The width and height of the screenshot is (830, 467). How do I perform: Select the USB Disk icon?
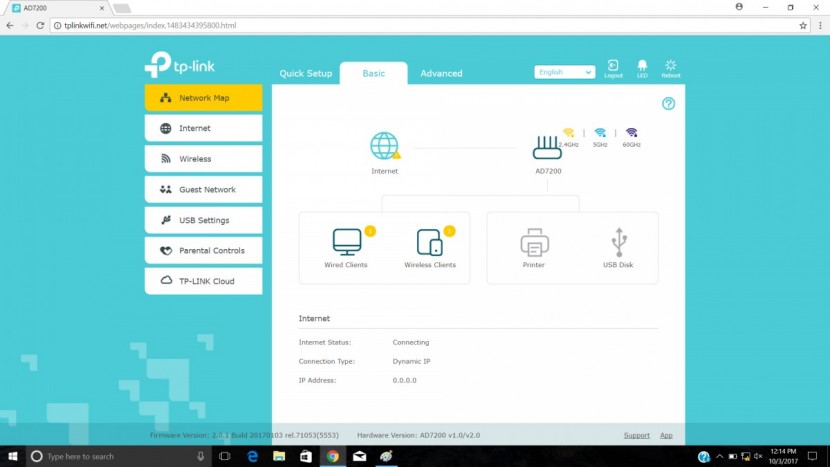click(x=619, y=243)
